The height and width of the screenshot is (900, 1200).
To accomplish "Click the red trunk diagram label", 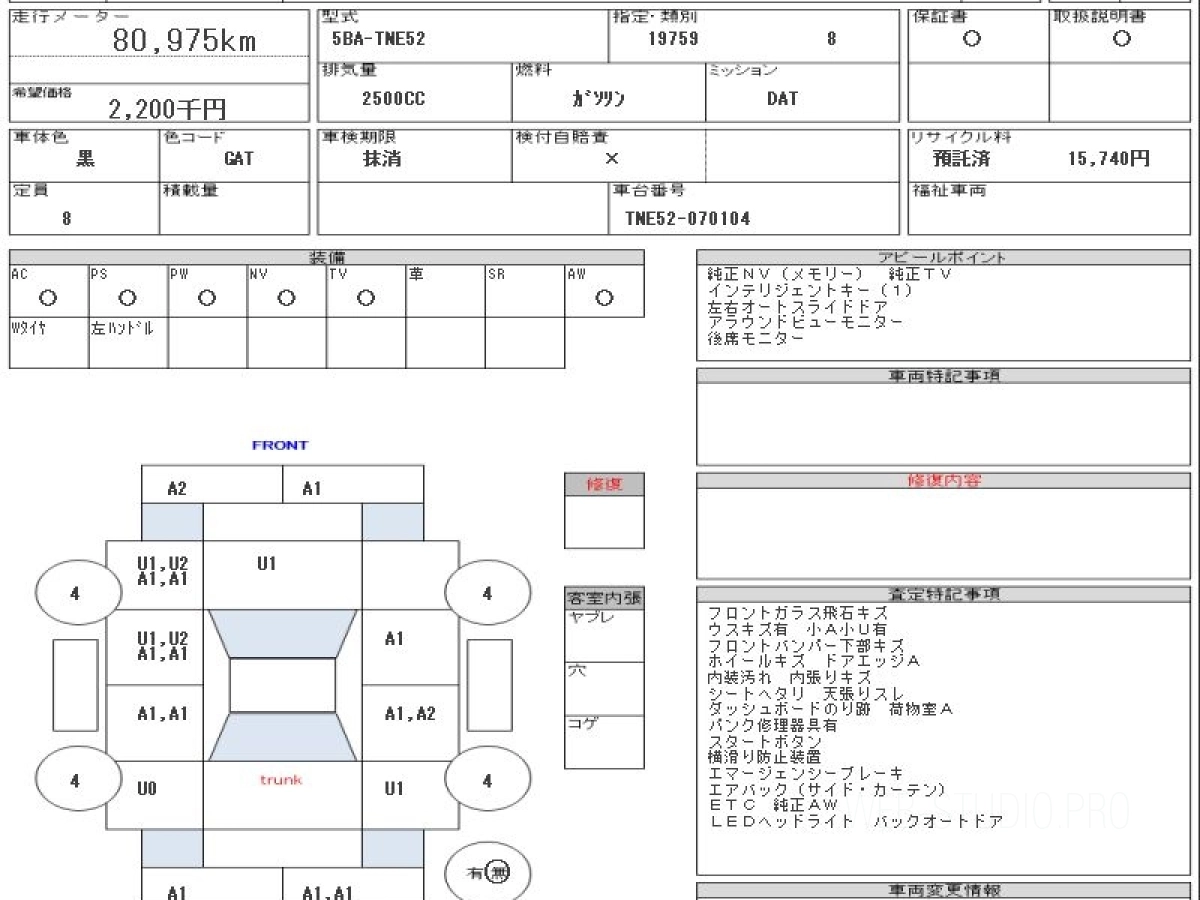I will tap(281, 780).
